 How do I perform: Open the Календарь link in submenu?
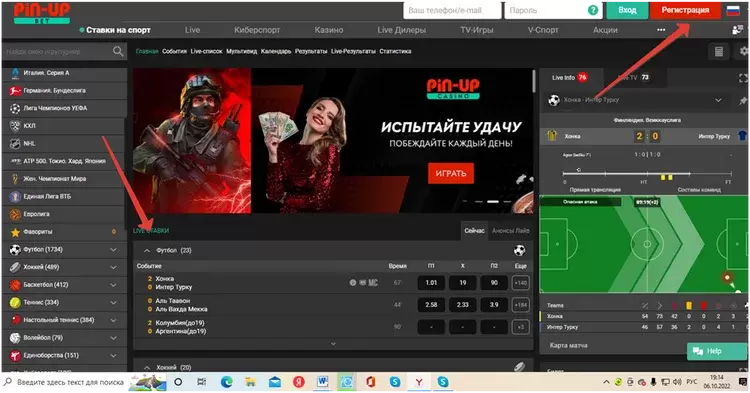276,51
